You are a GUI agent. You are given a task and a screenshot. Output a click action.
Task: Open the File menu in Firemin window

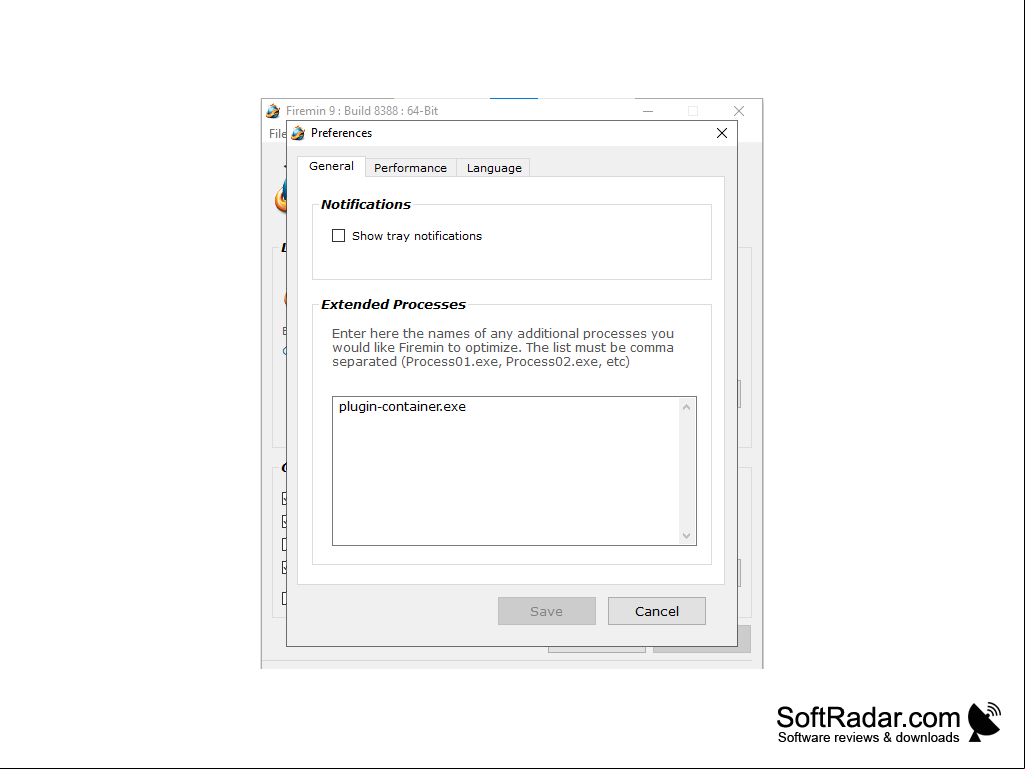pos(277,133)
